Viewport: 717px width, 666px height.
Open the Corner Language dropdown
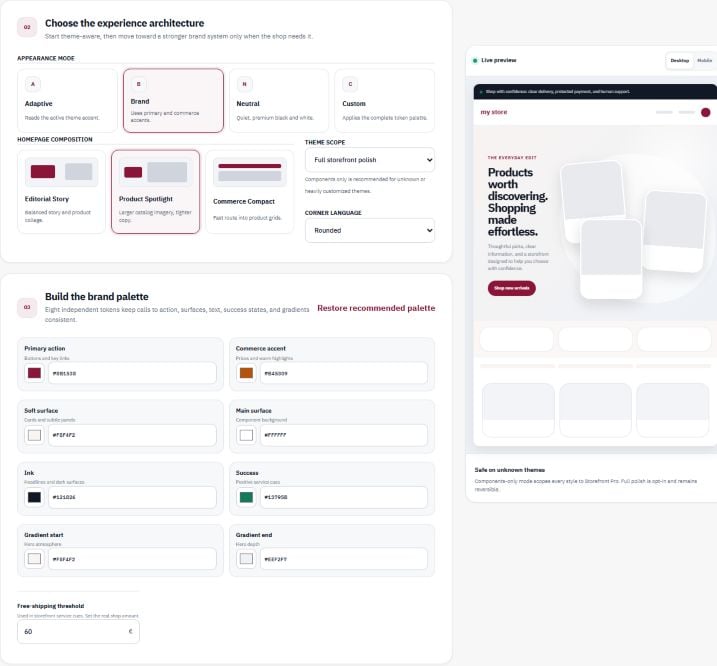tap(369, 230)
